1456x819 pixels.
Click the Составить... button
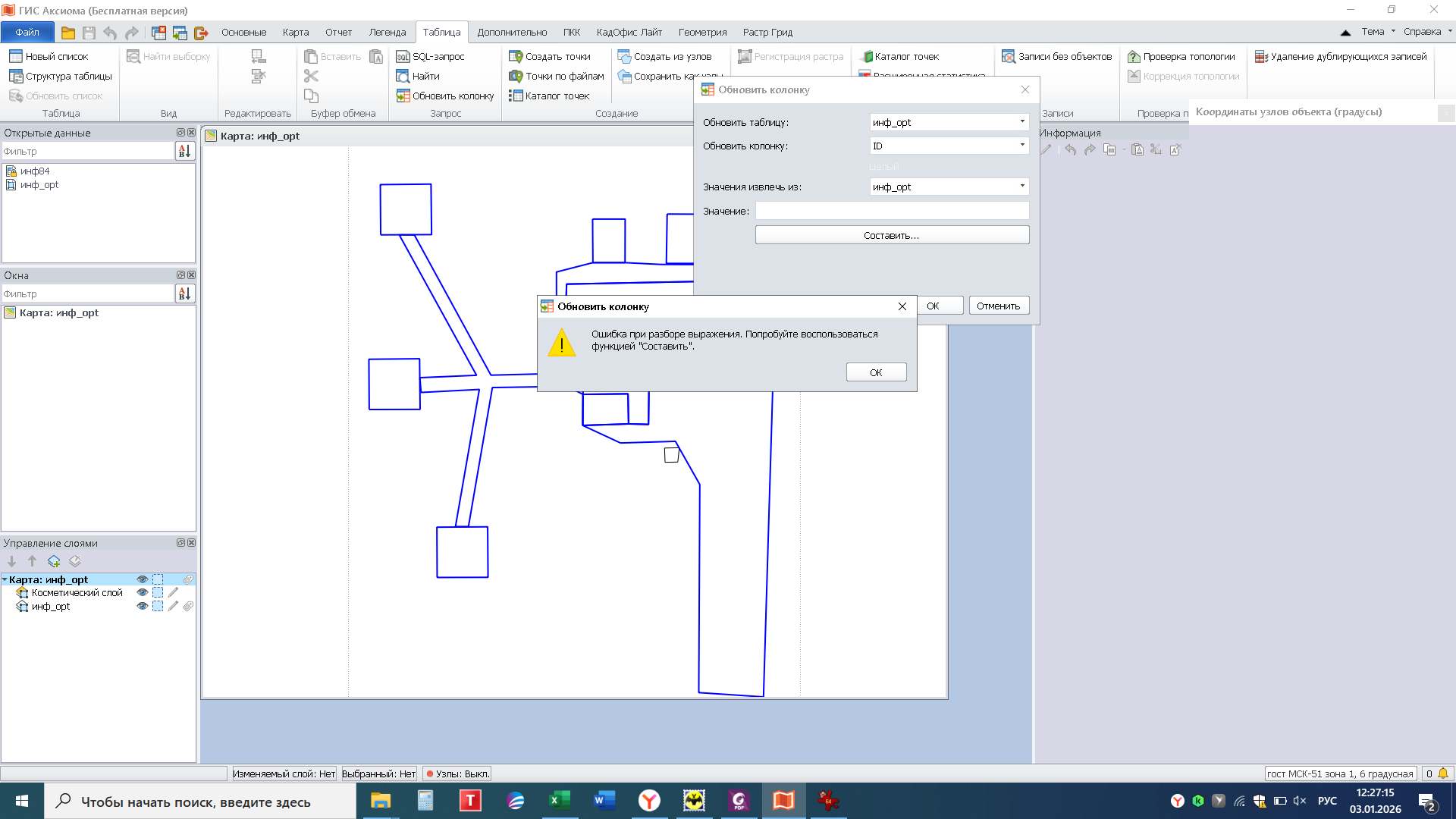891,235
